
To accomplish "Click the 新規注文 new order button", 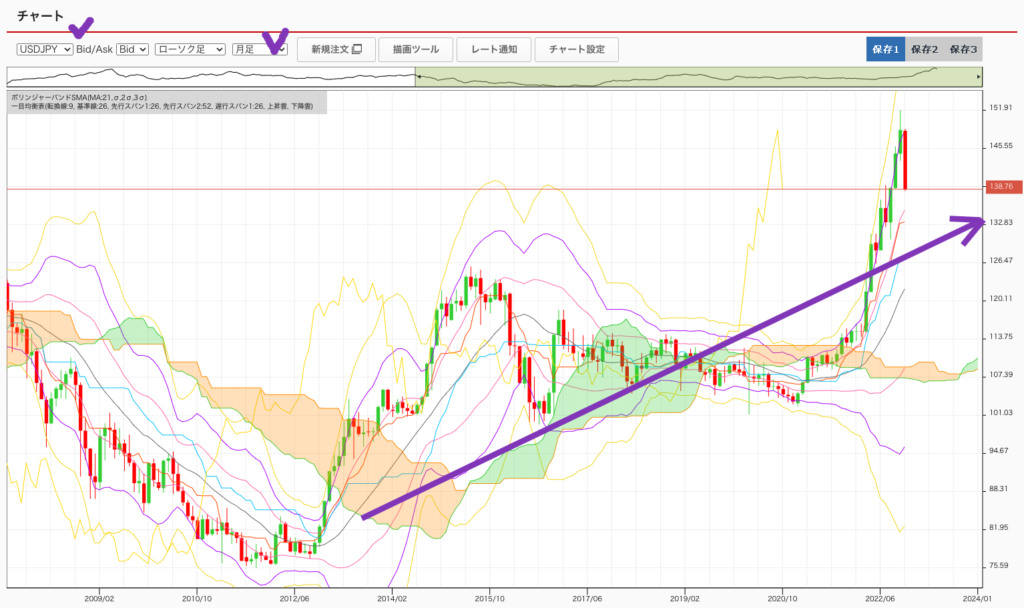I will [x=336, y=49].
